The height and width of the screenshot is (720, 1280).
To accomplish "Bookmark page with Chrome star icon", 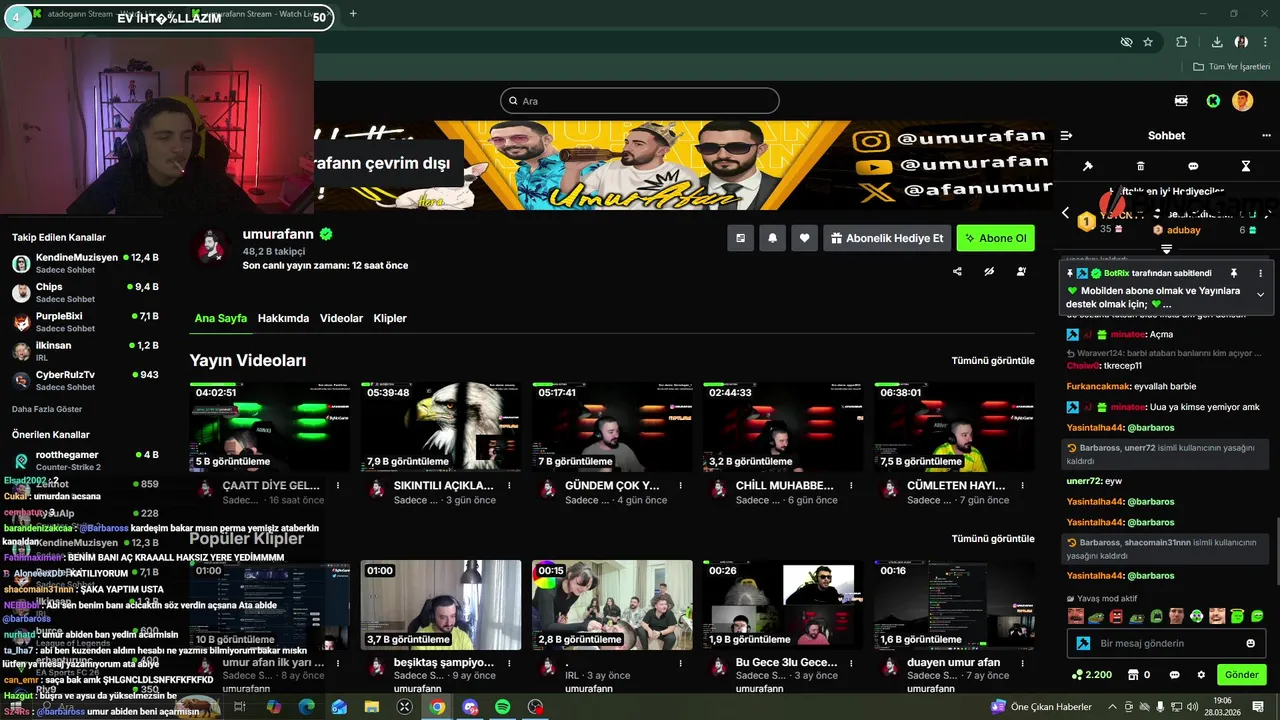I will (1148, 42).
